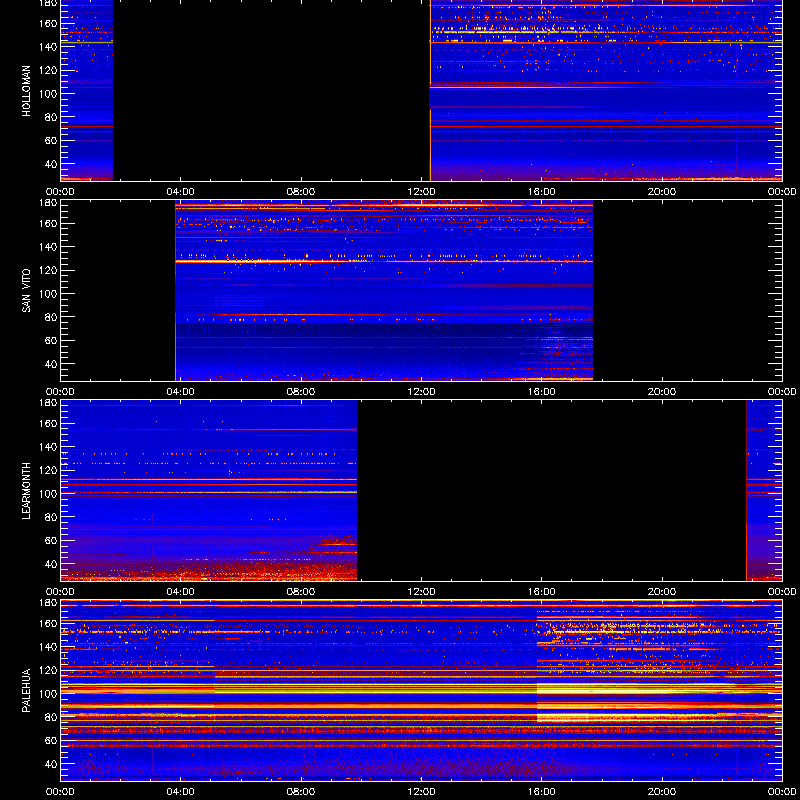Click Learmonth panel's 20:00 time label
This screenshot has width=800, height=800.
pos(662,592)
